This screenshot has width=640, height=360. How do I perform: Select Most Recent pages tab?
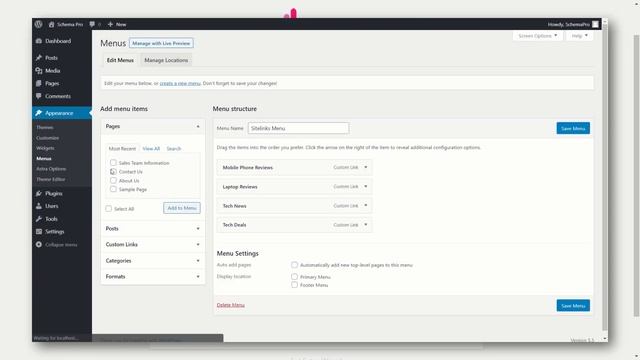coord(122,149)
